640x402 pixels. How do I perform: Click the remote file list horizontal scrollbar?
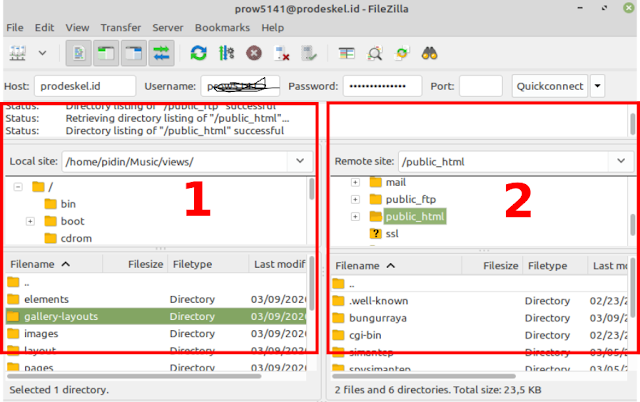[424, 376]
